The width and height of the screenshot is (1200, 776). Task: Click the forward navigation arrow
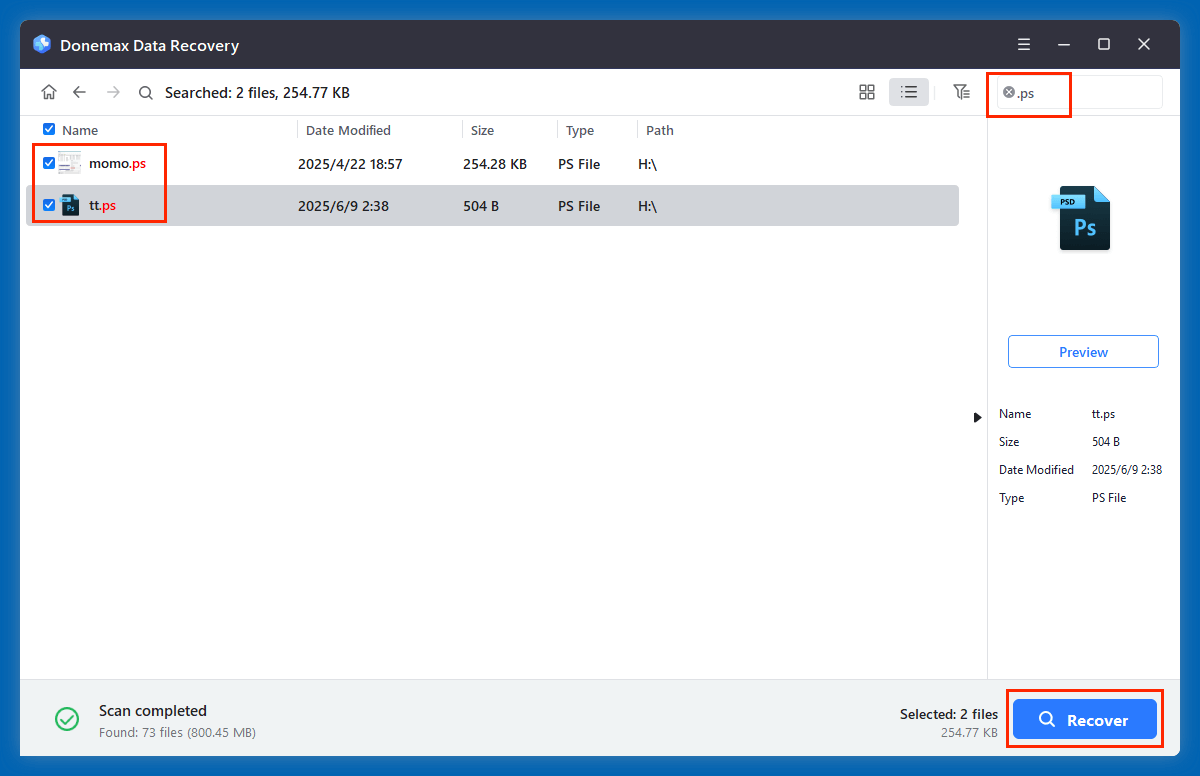pyautogui.click(x=112, y=91)
